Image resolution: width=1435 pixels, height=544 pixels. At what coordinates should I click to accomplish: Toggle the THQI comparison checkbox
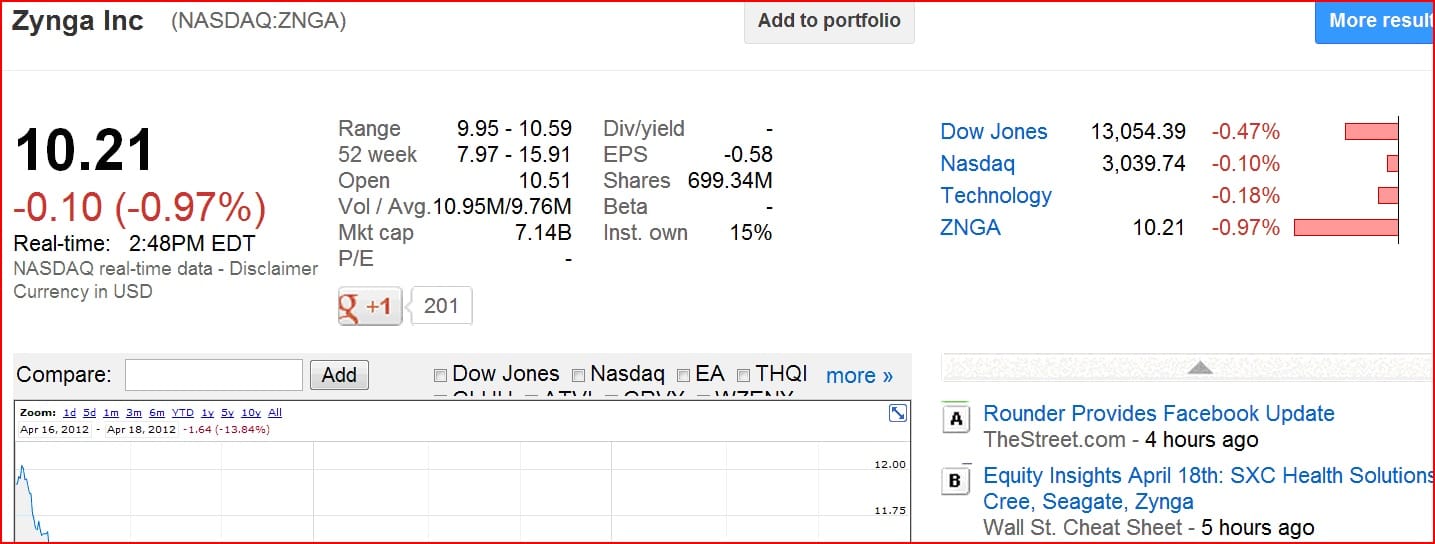point(743,376)
